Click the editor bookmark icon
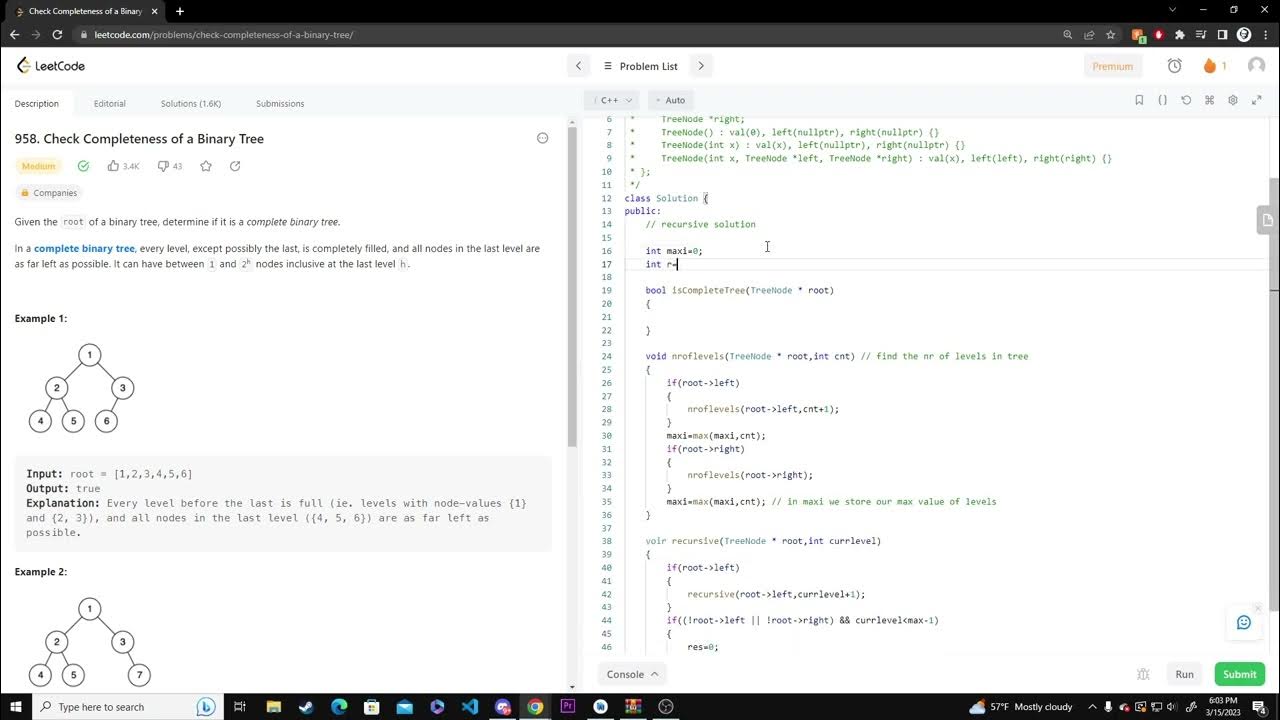The height and width of the screenshot is (720, 1280). [1139, 100]
